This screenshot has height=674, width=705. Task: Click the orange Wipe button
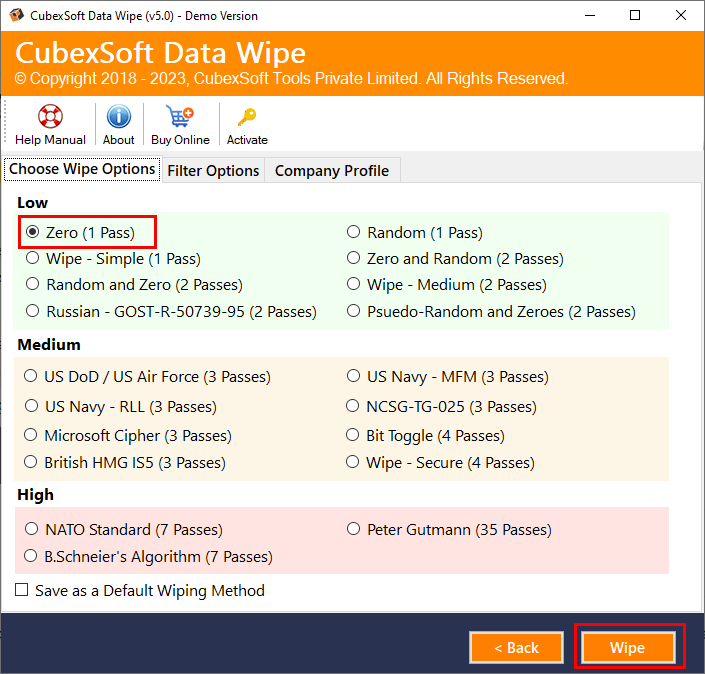(x=628, y=647)
